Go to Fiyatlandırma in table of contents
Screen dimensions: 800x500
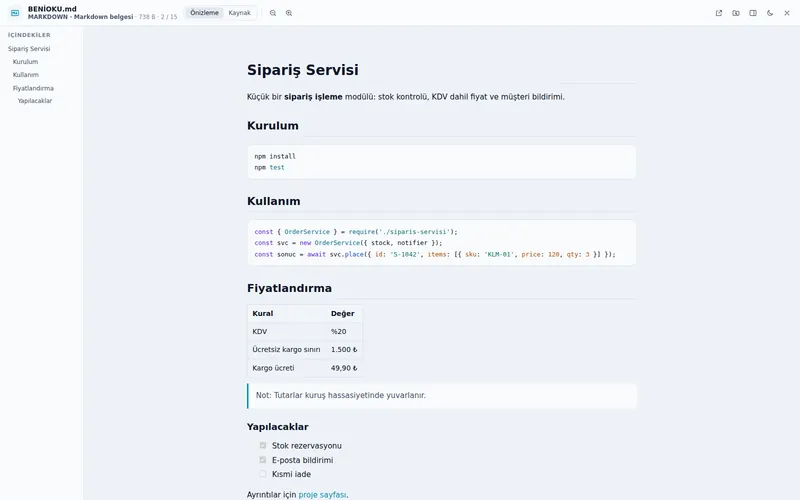[x=33, y=88]
